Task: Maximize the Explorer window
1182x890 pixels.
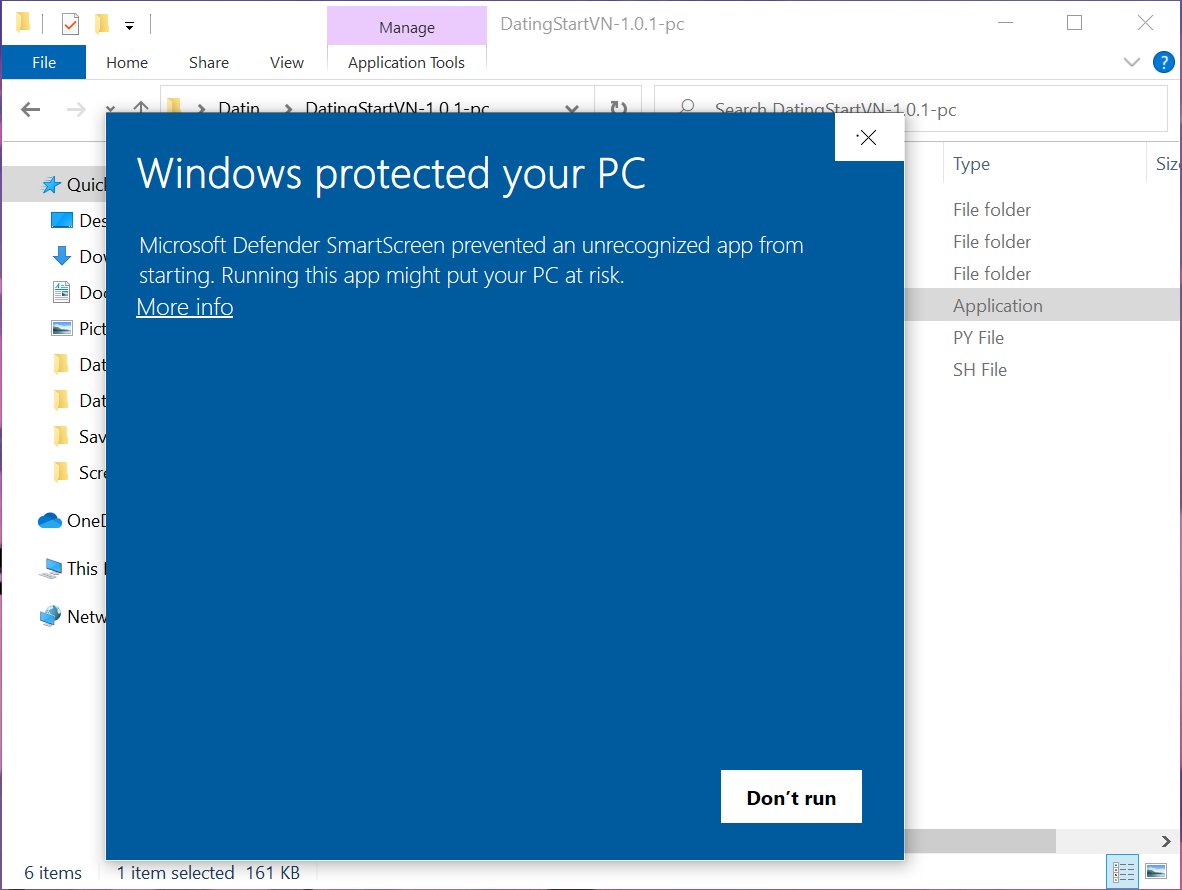Action: pyautogui.click(x=1074, y=23)
